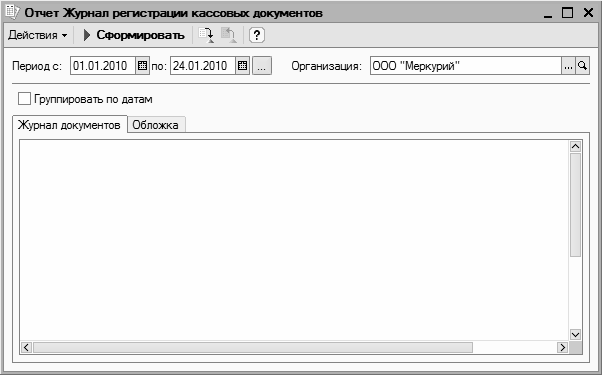
Task: Open calendar for the start date field
Action: [x=142, y=66]
